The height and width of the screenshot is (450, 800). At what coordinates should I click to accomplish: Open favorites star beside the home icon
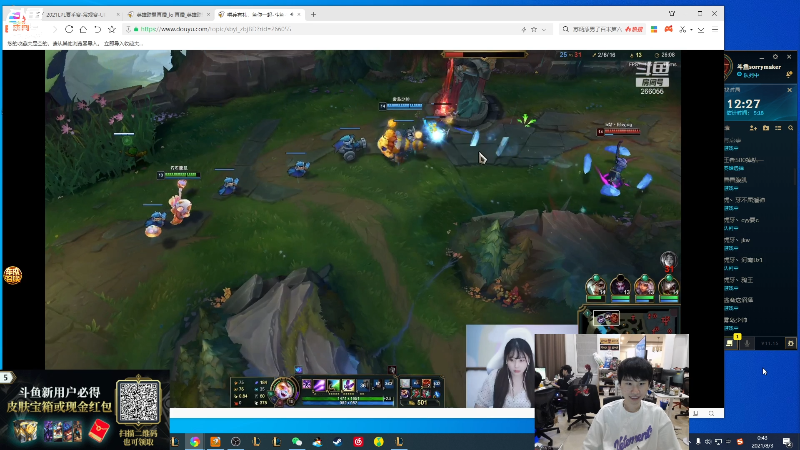(x=112, y=29)
